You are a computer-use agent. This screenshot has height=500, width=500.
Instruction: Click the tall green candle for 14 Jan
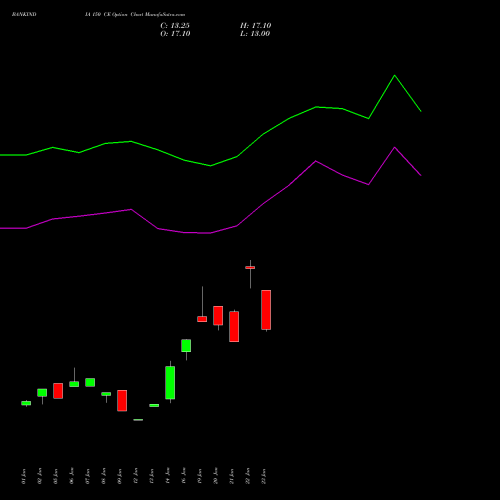170,383
